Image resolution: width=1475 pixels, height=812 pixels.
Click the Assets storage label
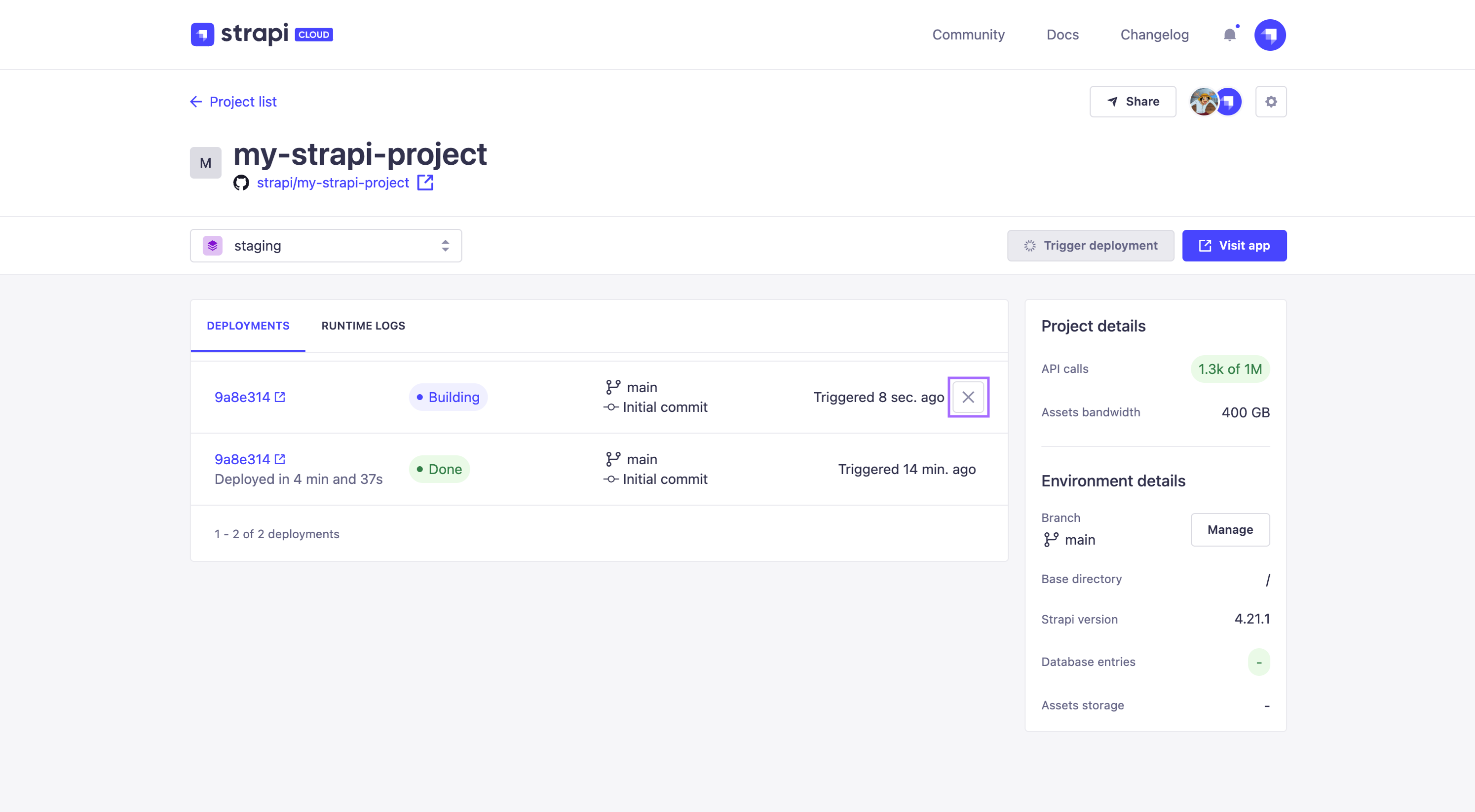click(x=1082, y=705)
